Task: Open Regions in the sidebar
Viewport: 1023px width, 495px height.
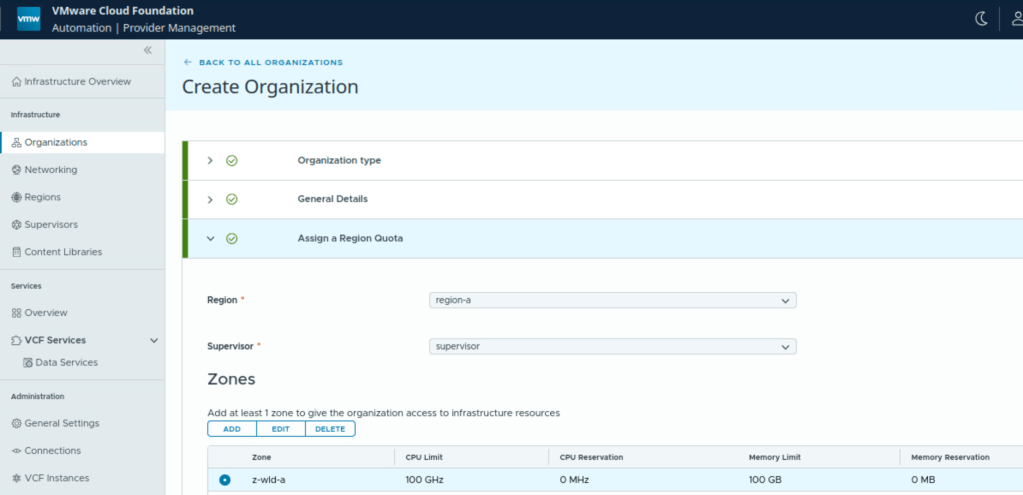Action: coord(42,197)
